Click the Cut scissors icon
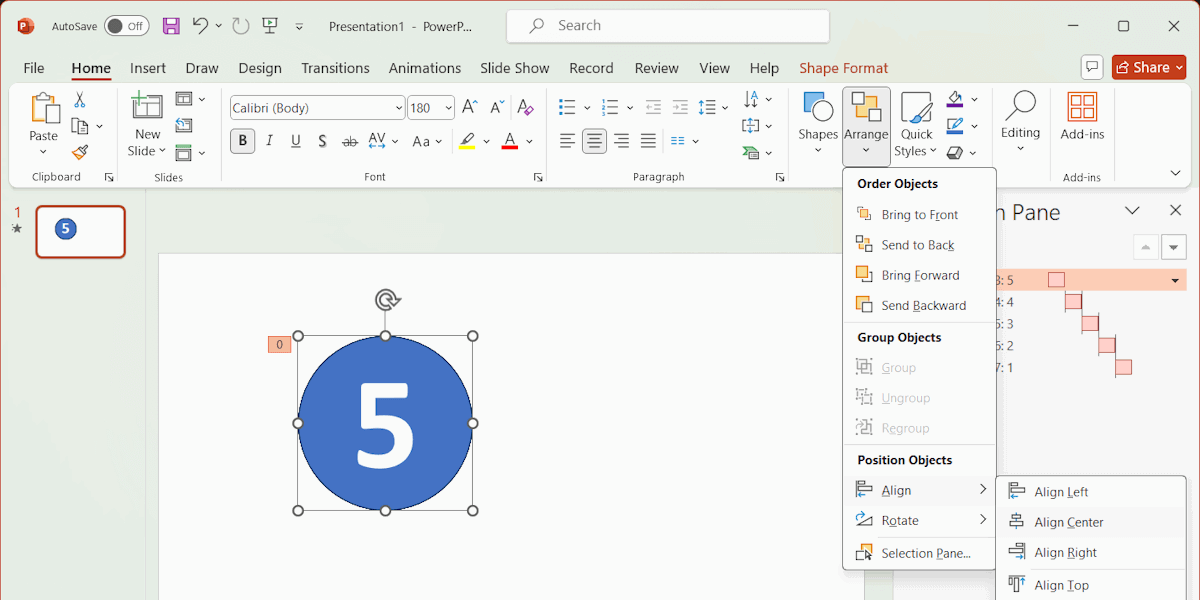 [80, 100]
